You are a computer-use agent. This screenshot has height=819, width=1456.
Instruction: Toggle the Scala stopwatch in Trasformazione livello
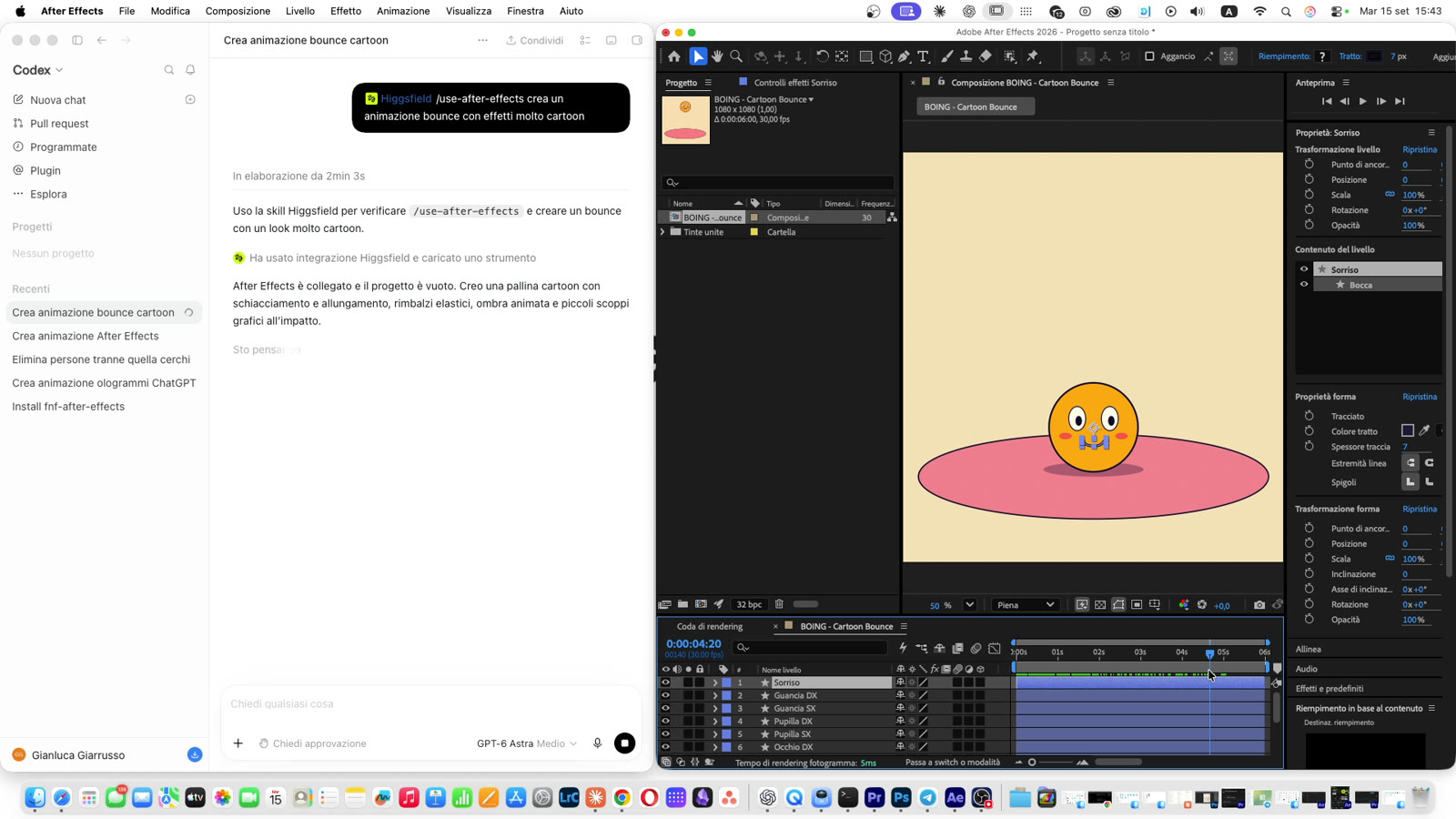pyautogui.click(x=1309, y=195)
